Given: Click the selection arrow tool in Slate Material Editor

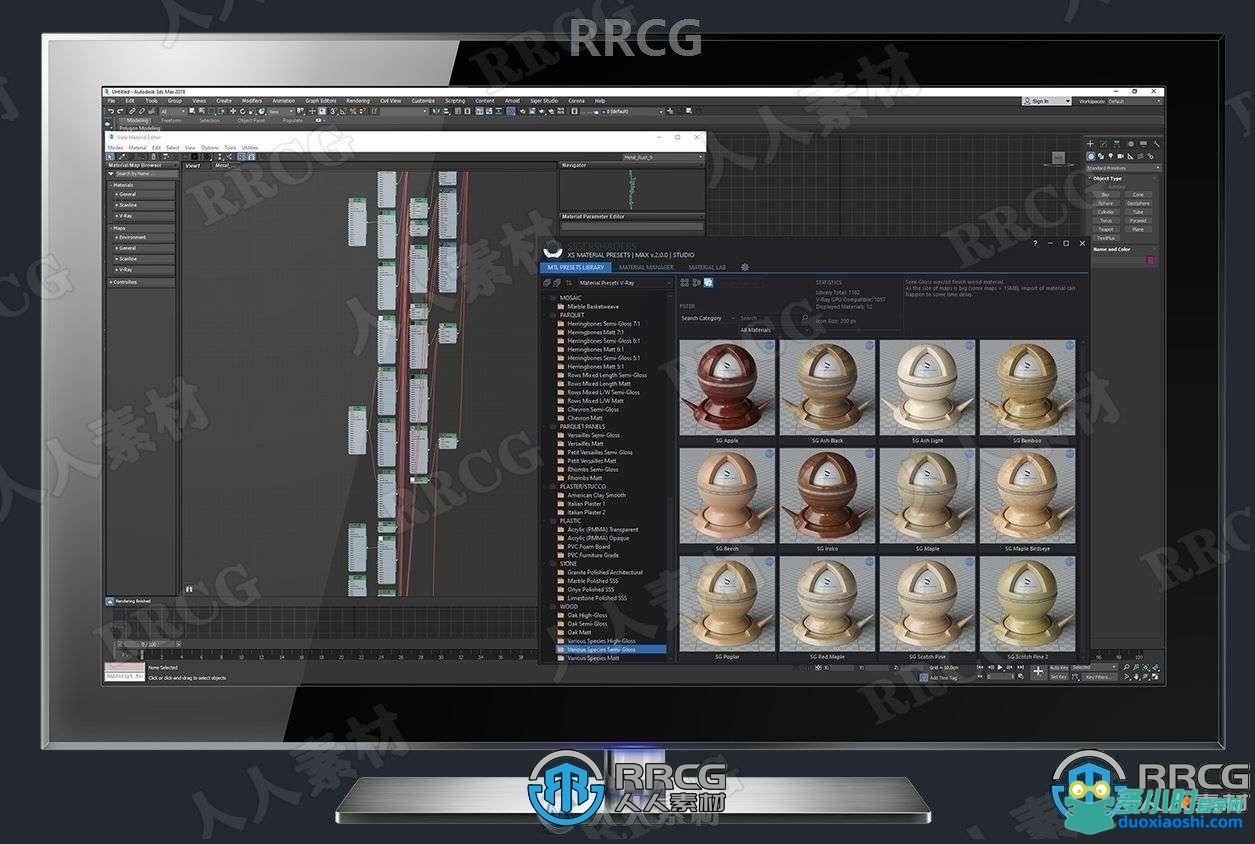Looking at the screenshot, I should point(109,157).
